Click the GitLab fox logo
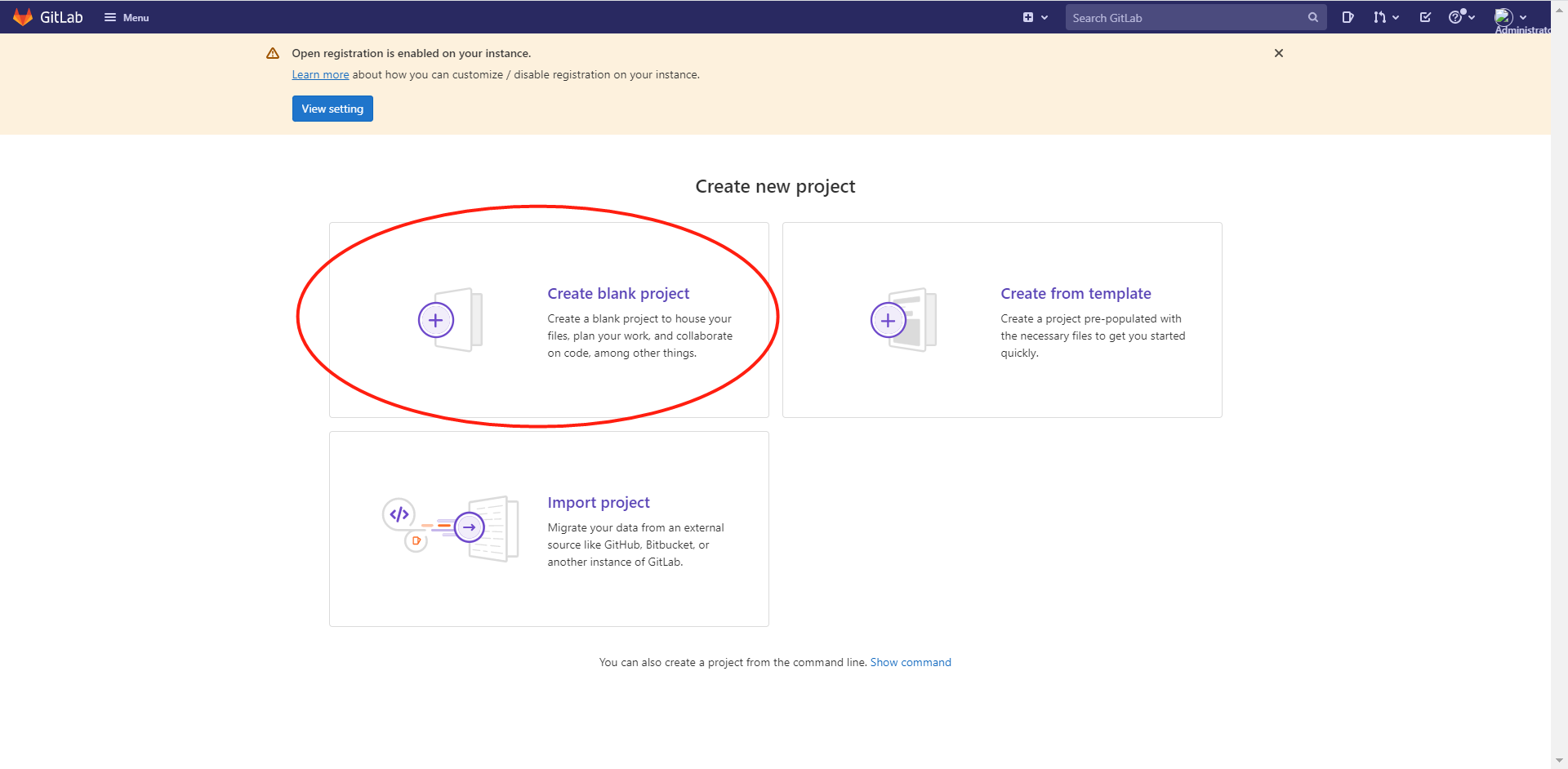The image size is (1568, 769). pos(23,17)
